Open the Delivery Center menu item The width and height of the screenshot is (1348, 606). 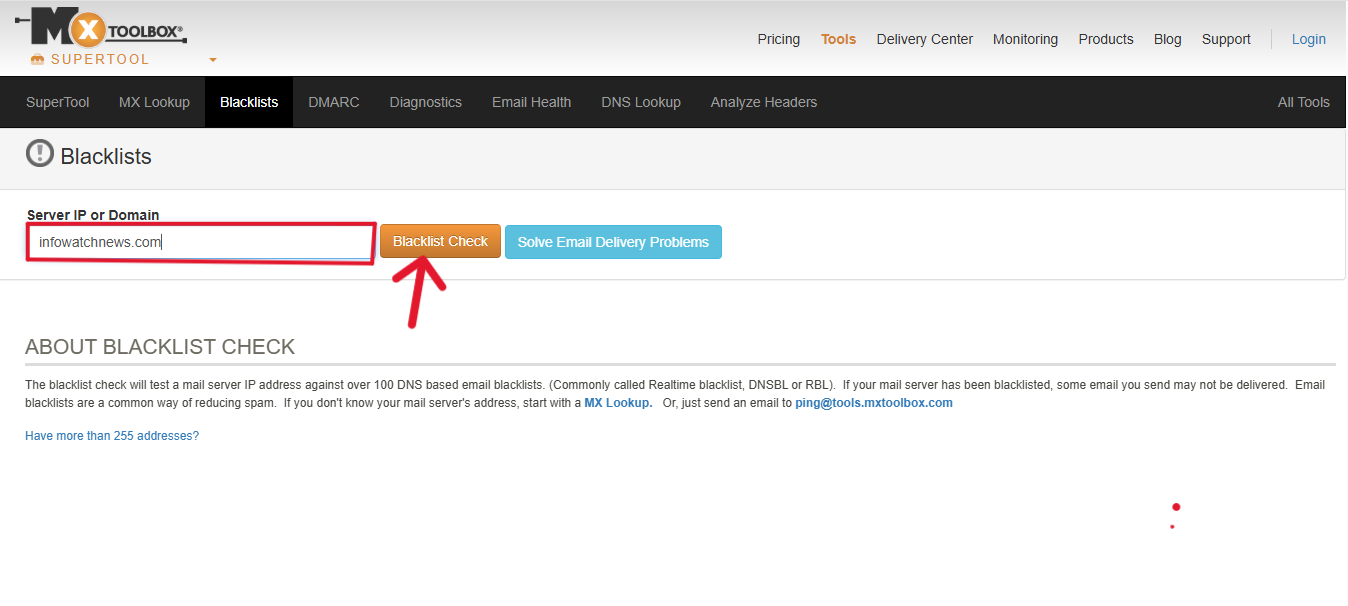pyautogui.click(x=924, y=39)
